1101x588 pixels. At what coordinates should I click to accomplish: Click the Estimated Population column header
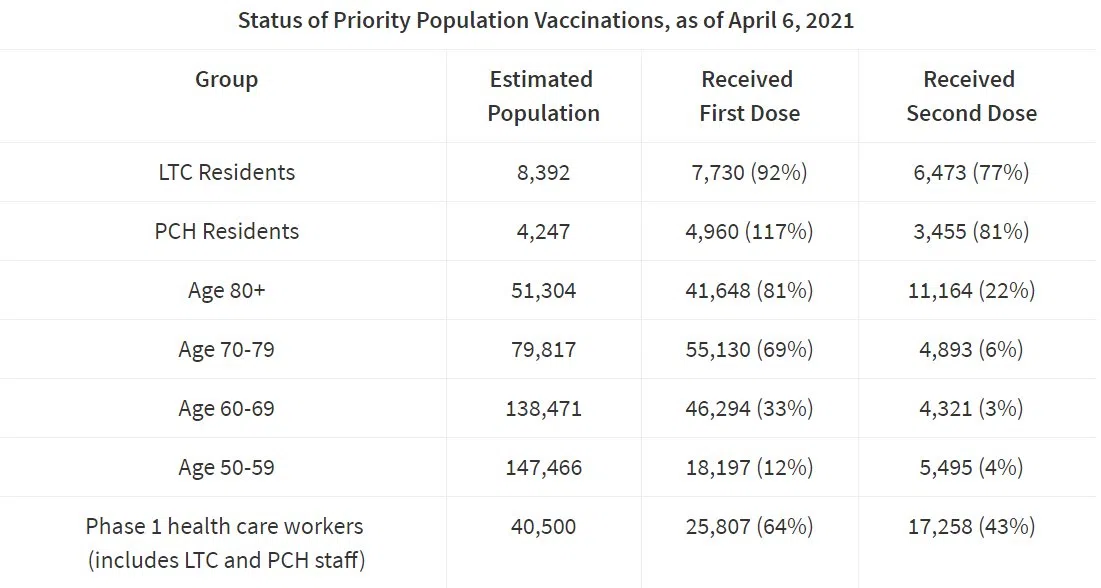(543, 96)
